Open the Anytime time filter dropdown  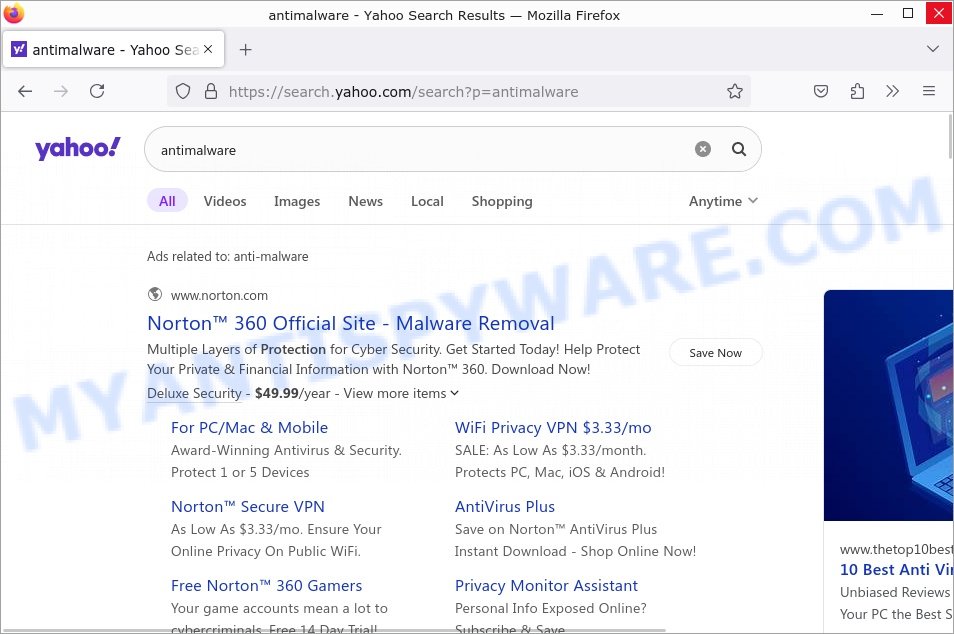723,201
